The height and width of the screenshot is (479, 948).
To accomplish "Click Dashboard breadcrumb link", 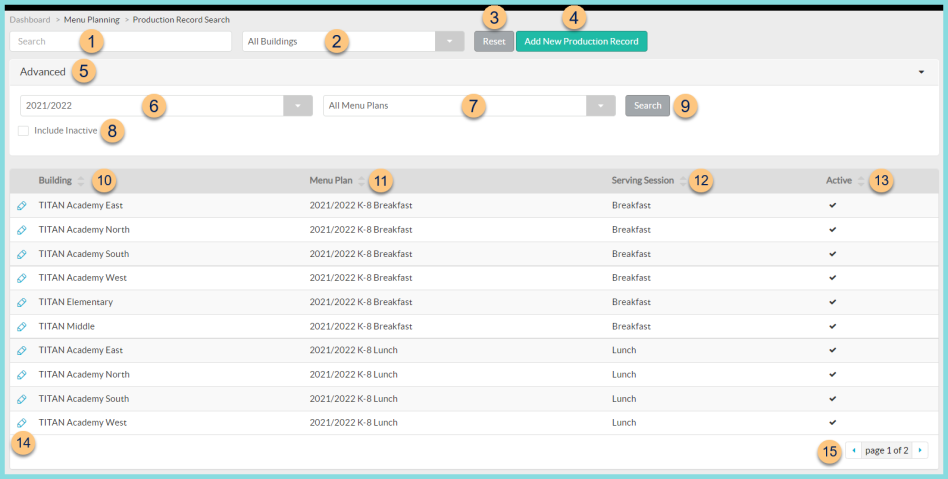I will [30, 20].
